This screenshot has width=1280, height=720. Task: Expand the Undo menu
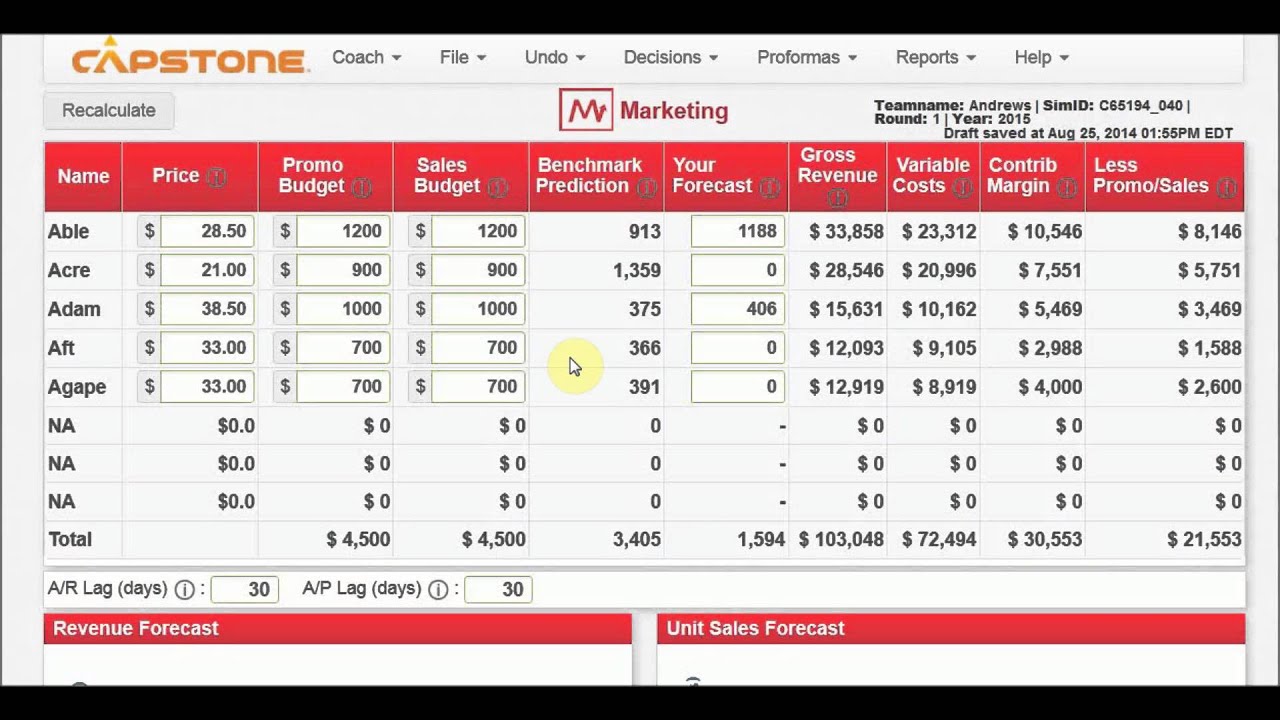555,57
